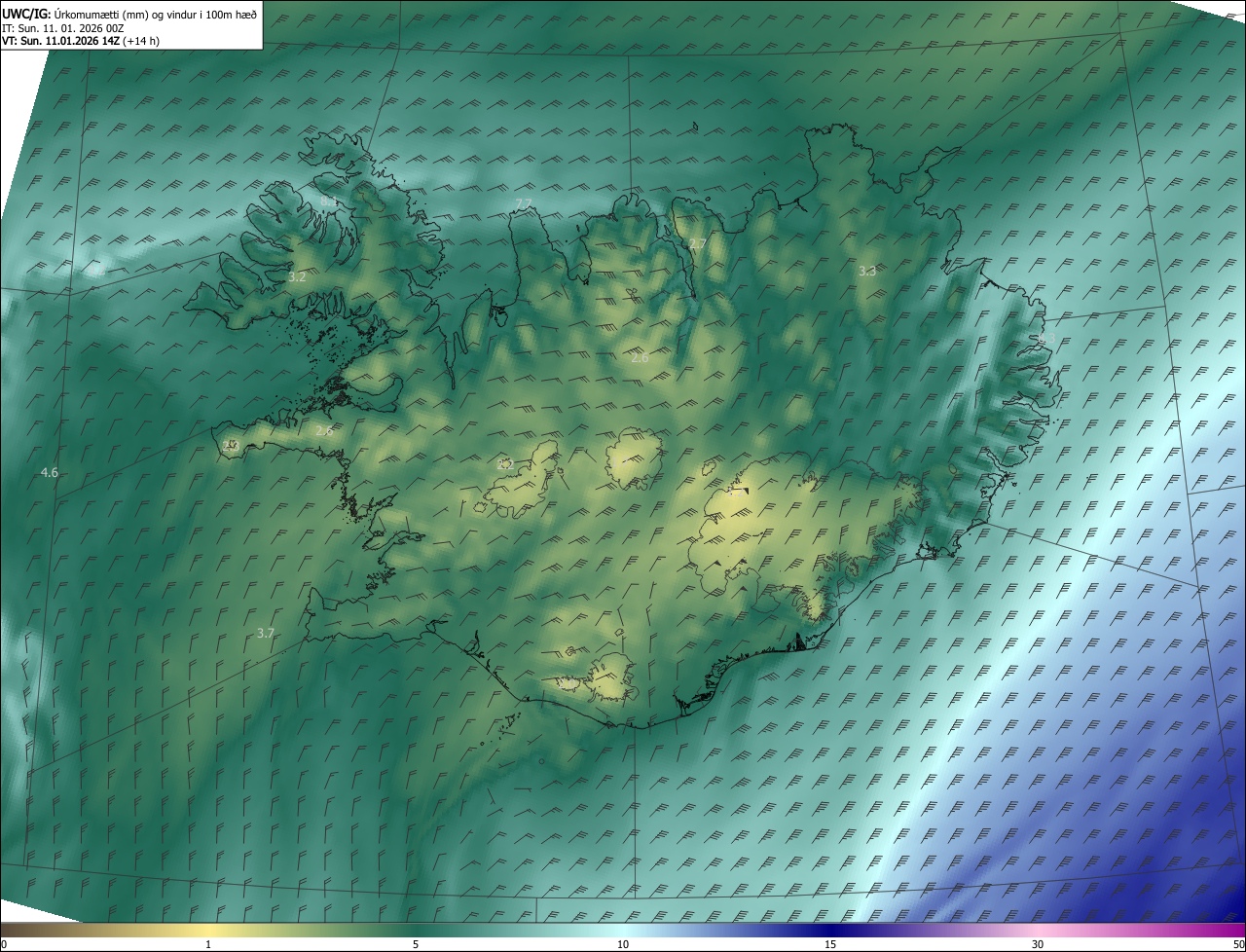Image resolution: width=1246 pixels, height=952 pixels.
Task: Click the 8.1 value label in the Westfjords
Action: click(x=329, y=201)
